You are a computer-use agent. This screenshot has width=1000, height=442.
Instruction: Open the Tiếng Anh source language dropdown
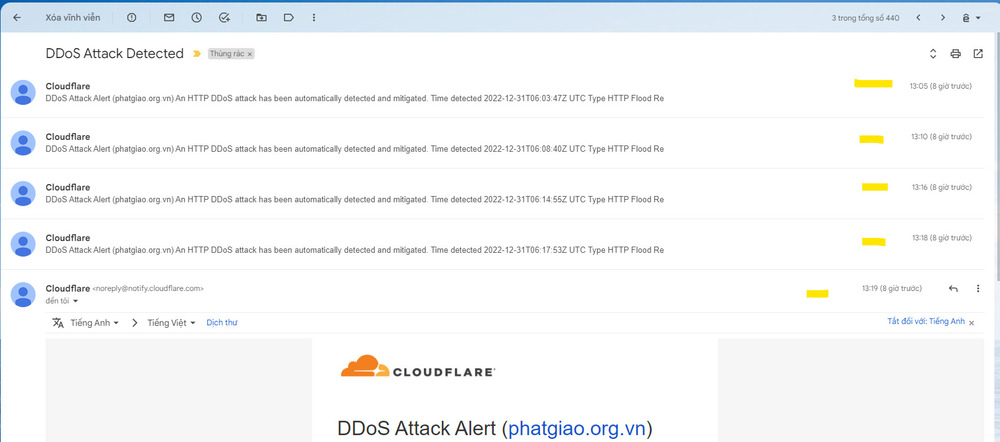click(x=94, y=323)
